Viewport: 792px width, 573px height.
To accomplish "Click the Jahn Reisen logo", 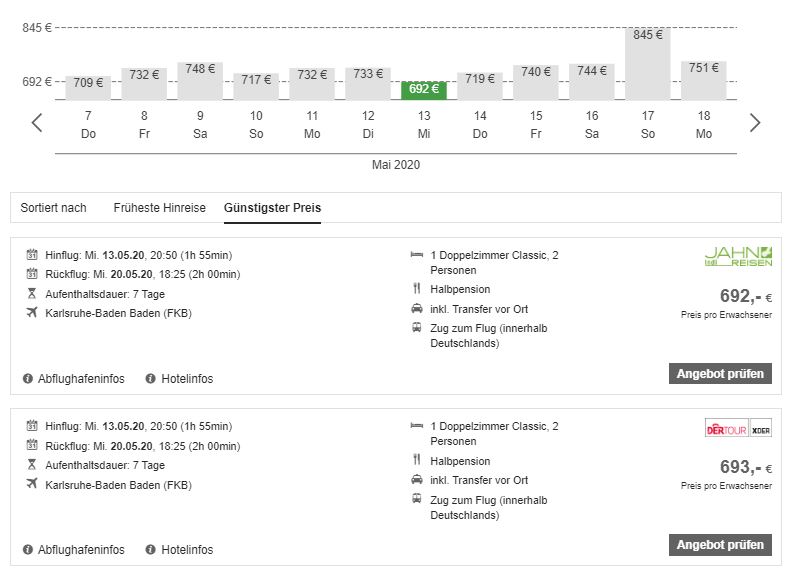I will (x=738, y=257).
